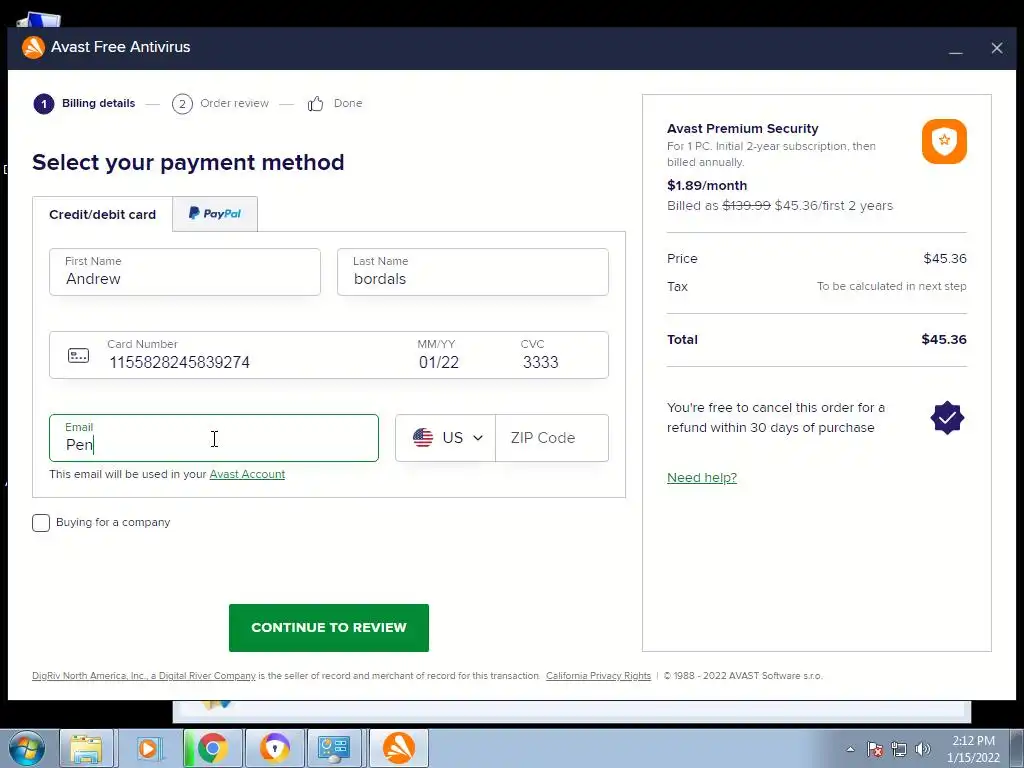The height and width of the screenshot is (768, 1024).
Task: Click the Avast logo in title bar
Action: click(33, 47)
